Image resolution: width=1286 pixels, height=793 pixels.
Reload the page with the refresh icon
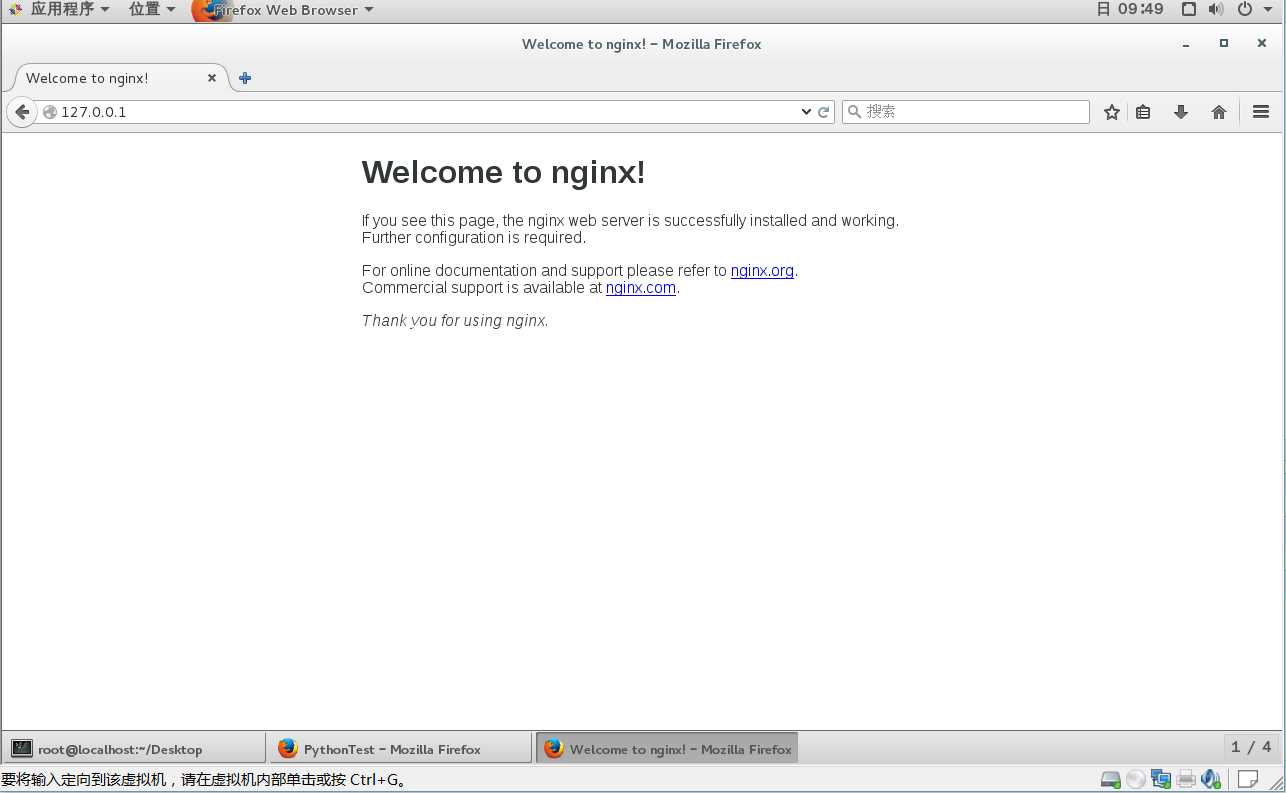[824, 112]
